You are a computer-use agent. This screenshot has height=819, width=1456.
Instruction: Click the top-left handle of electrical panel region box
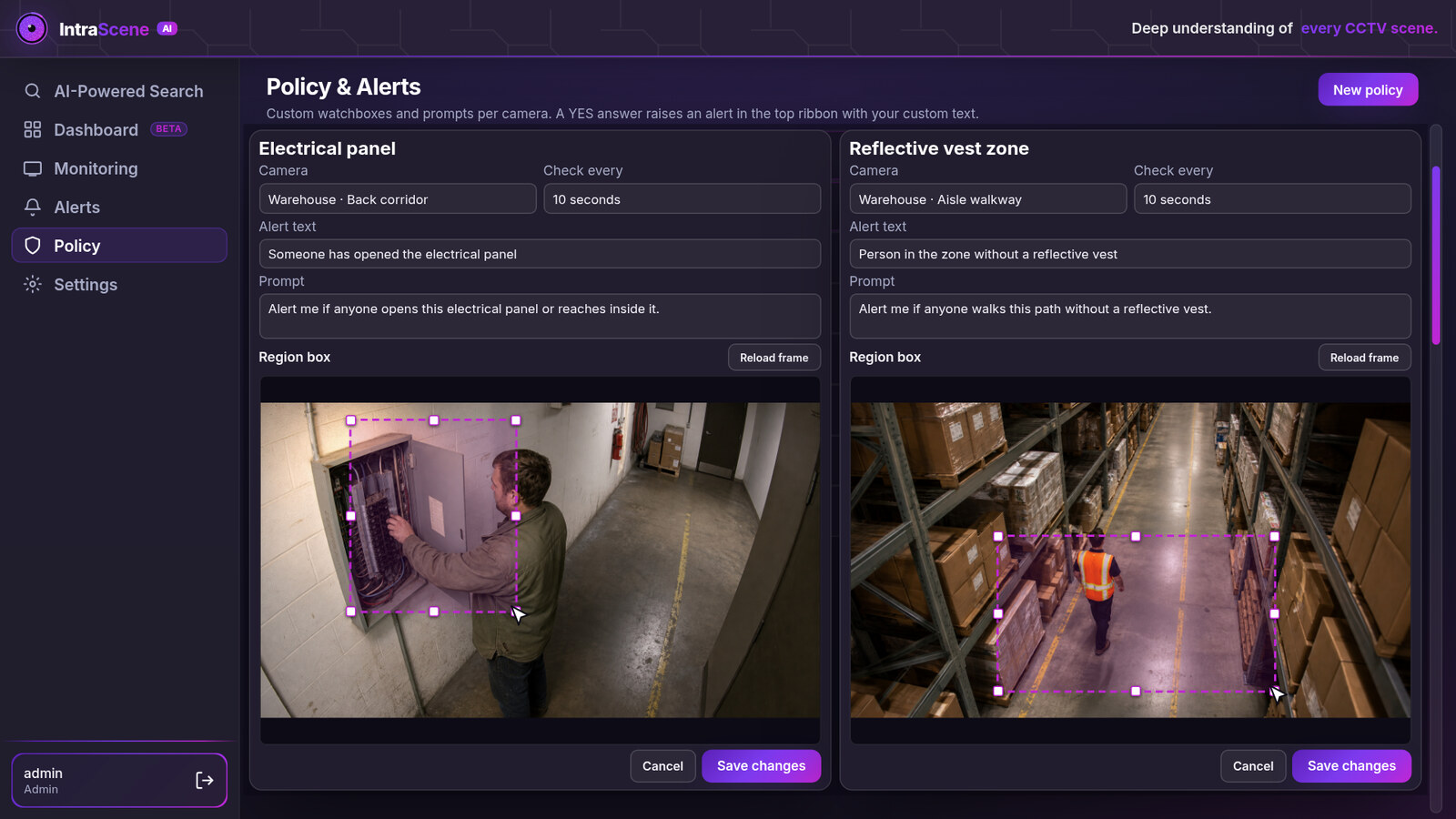(x=351, y=420)
